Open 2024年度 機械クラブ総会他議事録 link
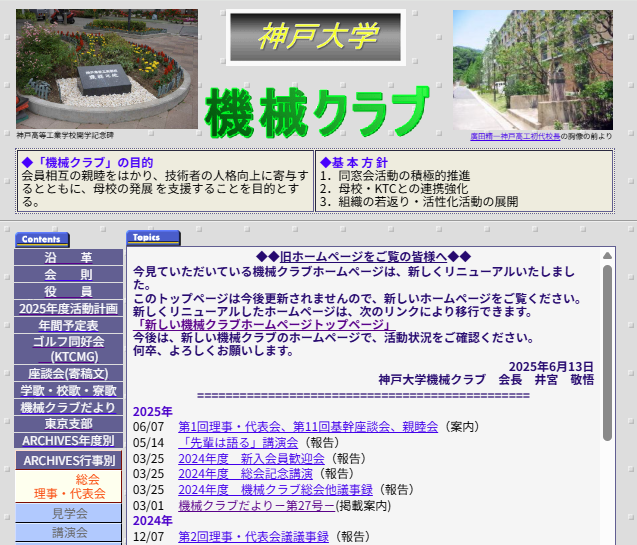637x545 pixels. coord(275,489)
